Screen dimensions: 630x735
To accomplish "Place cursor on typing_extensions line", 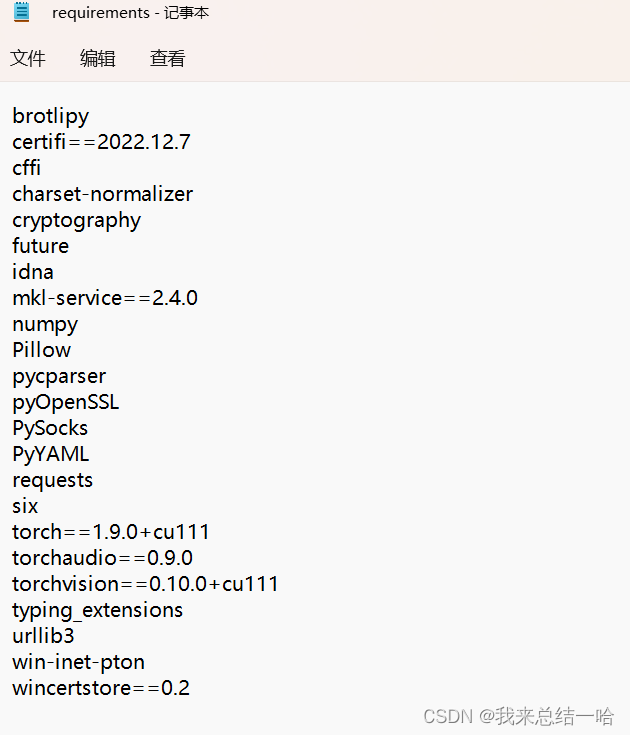I will pyautogui.click(x=98, y=610).
